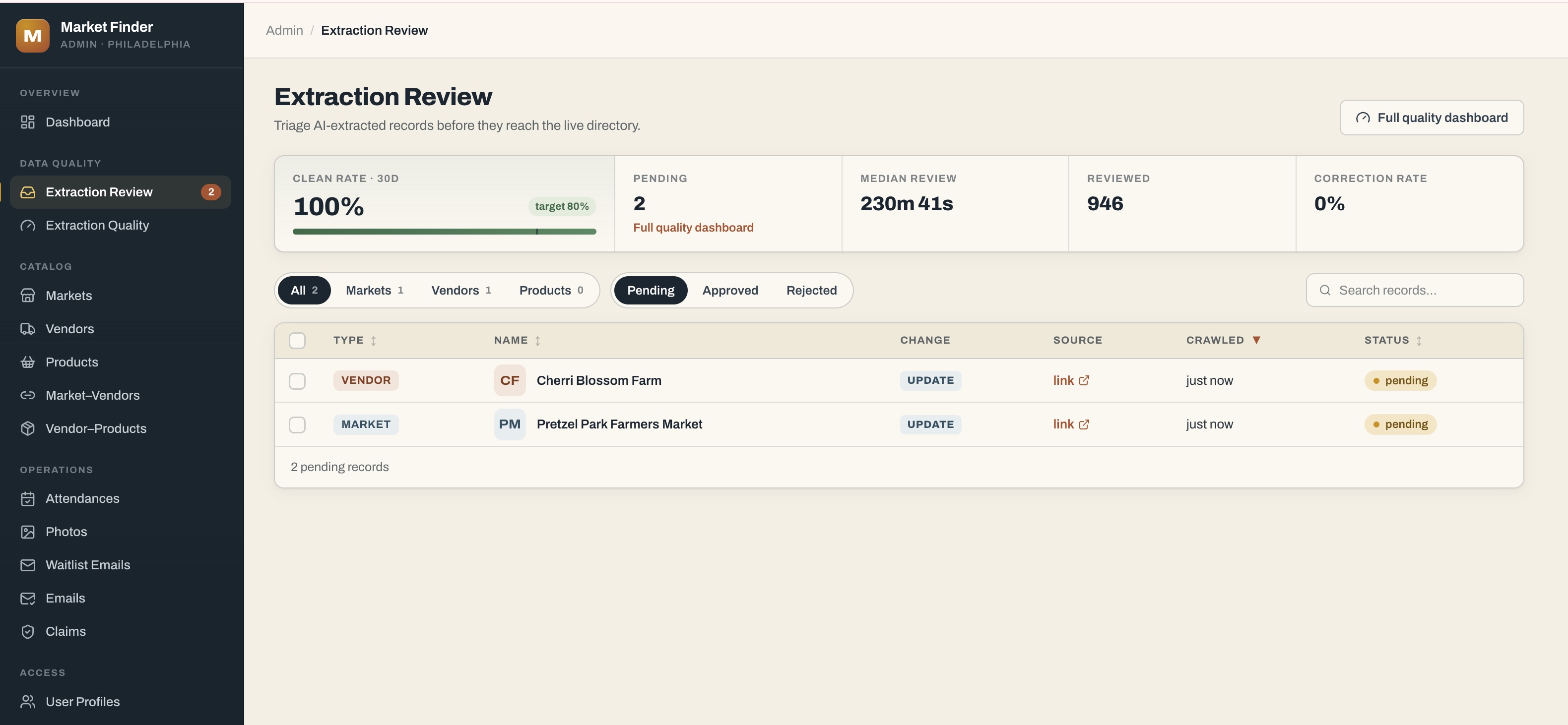This screenshot has height=725, width=1568.
Task: Click the PM avatar thumbnail
Action: [510, 424]
